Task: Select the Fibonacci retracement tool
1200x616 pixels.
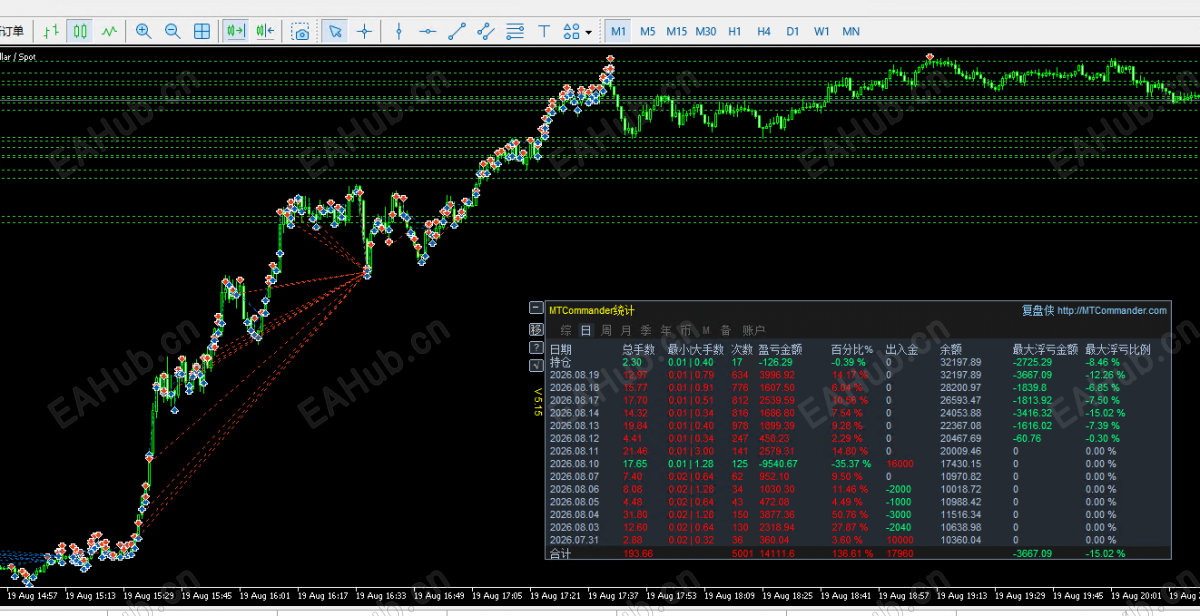Action: 515,31
